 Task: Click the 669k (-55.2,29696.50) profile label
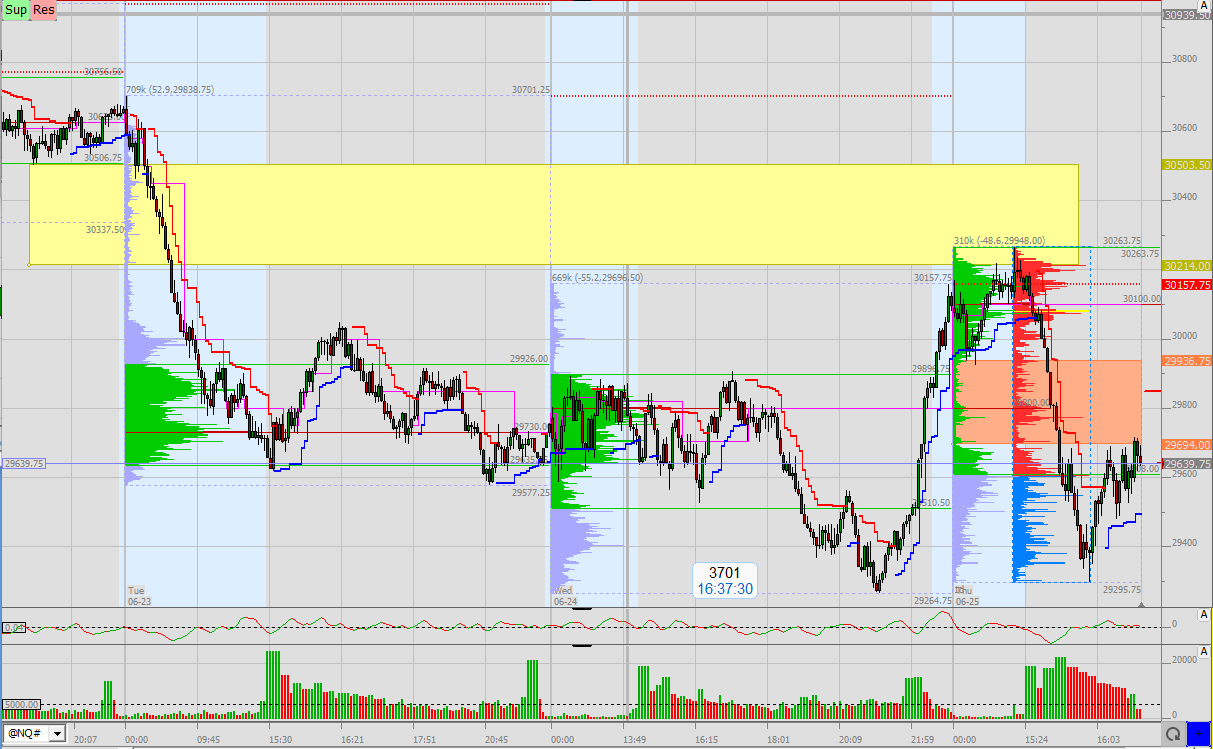point(597,278)
